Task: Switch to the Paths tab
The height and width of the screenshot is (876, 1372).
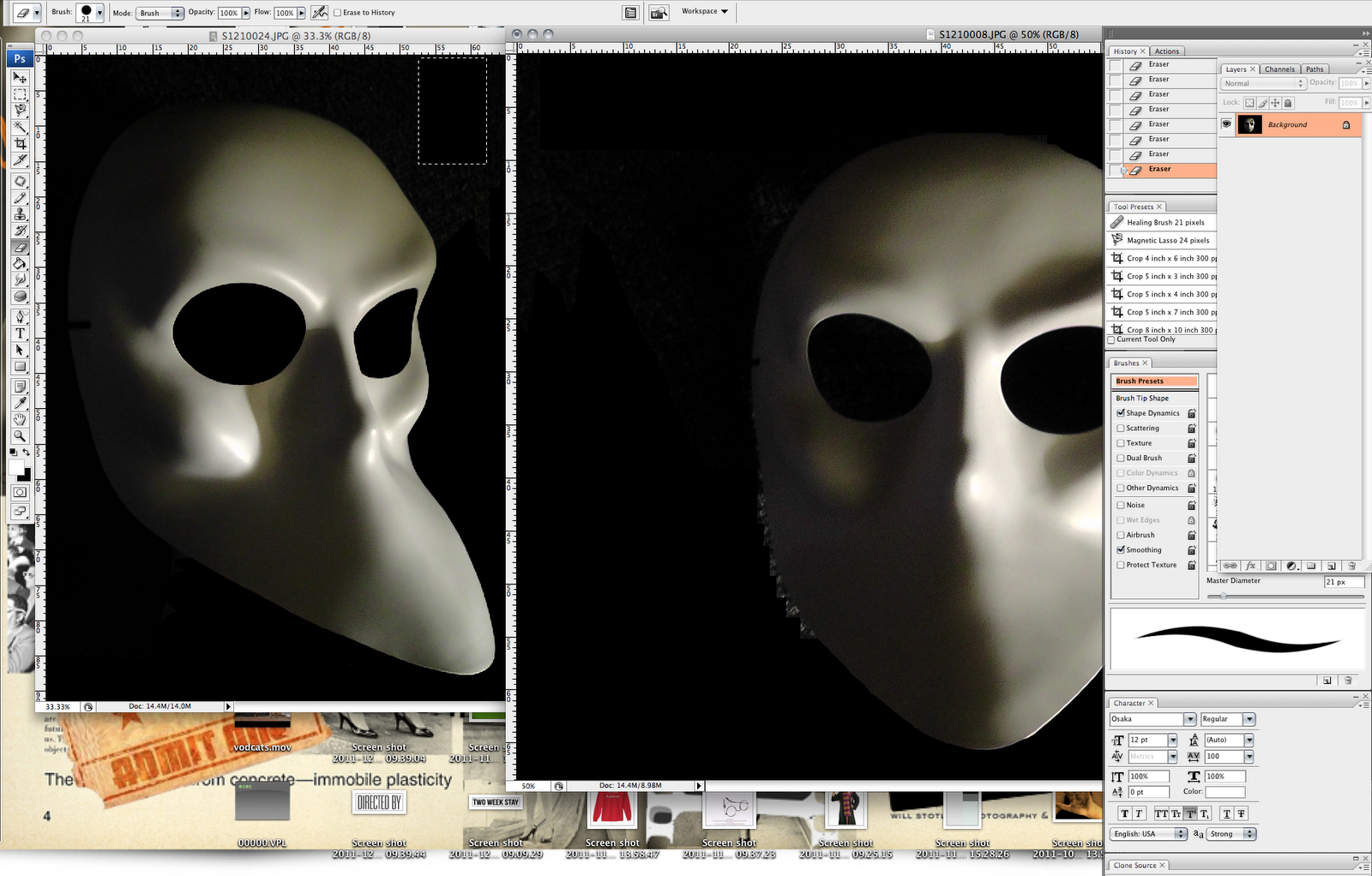Action: (1315, 69)
